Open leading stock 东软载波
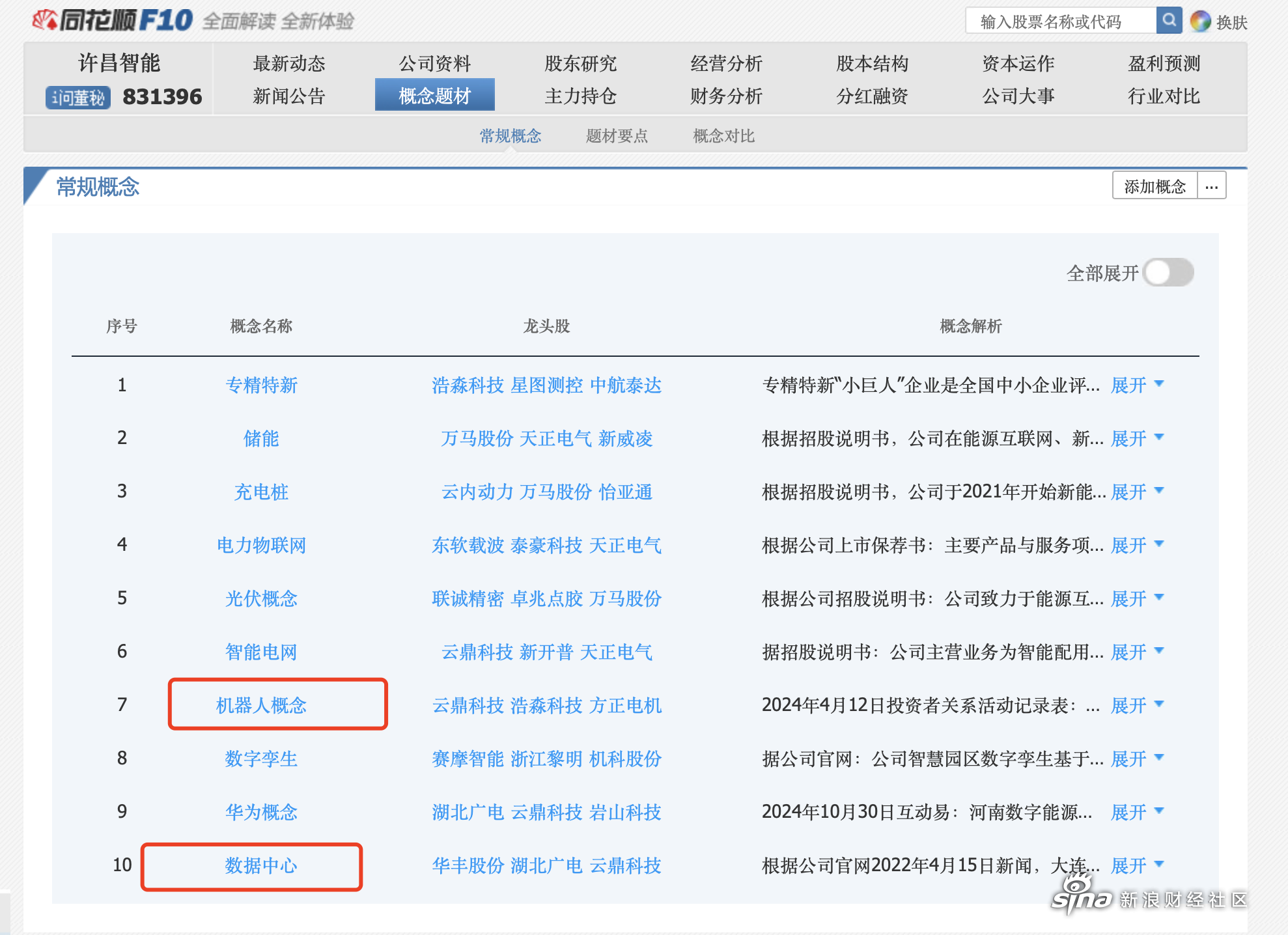Viewport: 1288px width, 935px height. (468, 546)
